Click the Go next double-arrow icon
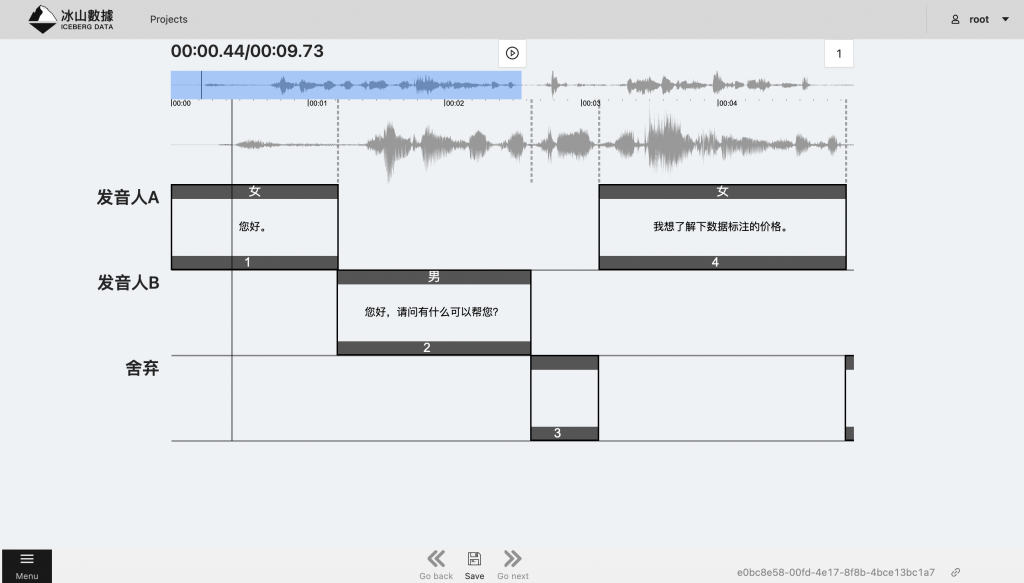The image size is (1024, 583). 512,558
